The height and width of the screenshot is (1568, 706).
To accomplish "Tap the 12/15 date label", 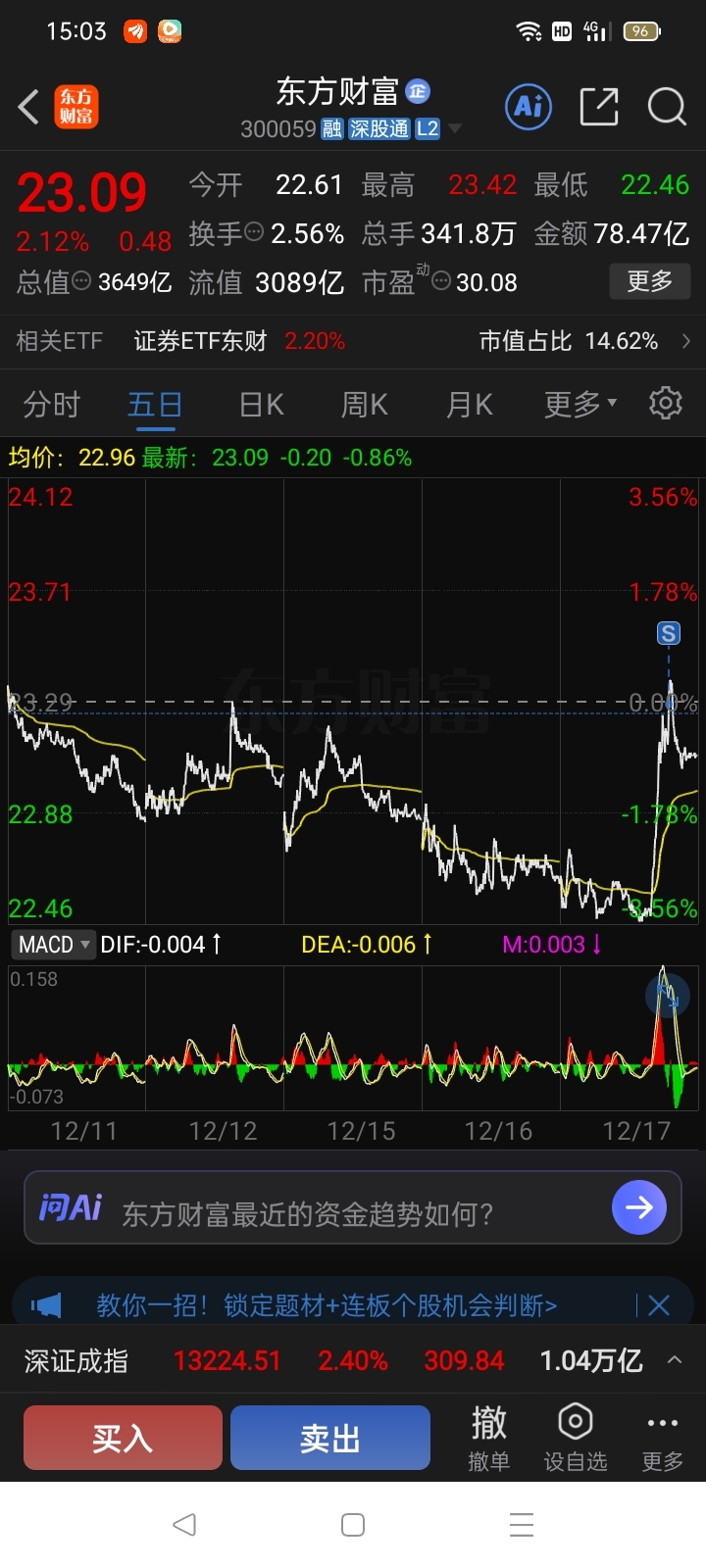I will coord(361,1131).
